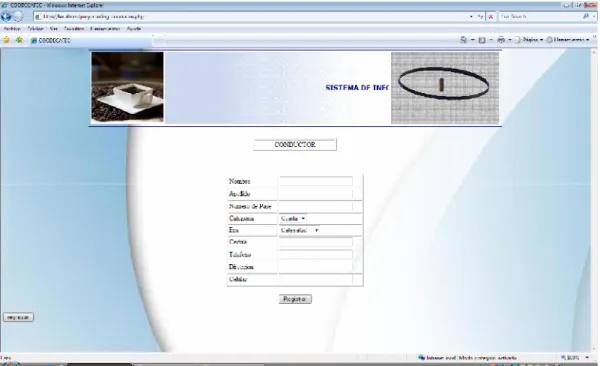
Task: Open the Archivo menu
Action: pos(12,29)
